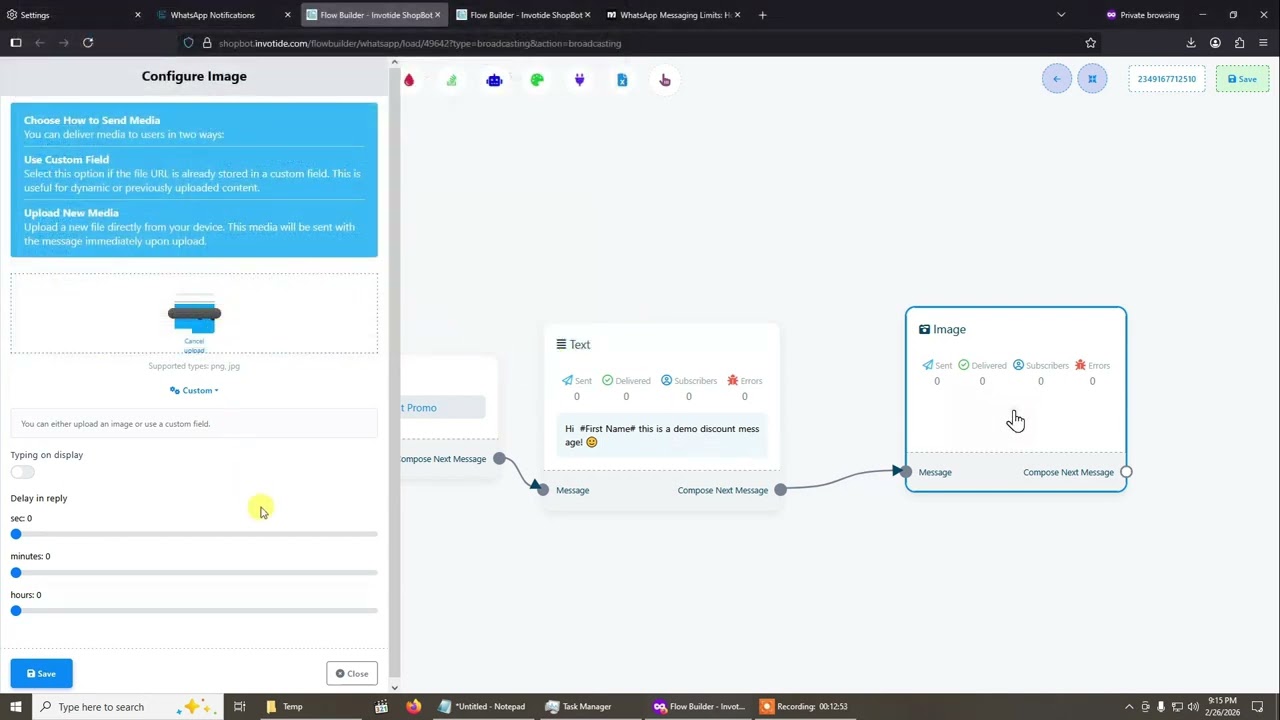Select the hand pointer icon in toolbar

665,80
